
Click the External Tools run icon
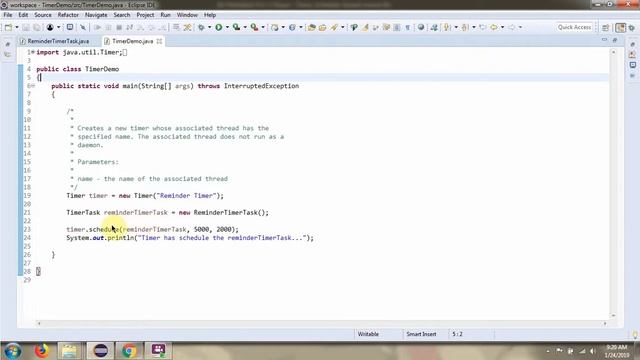pyautogui.click(x=254, y=27)
